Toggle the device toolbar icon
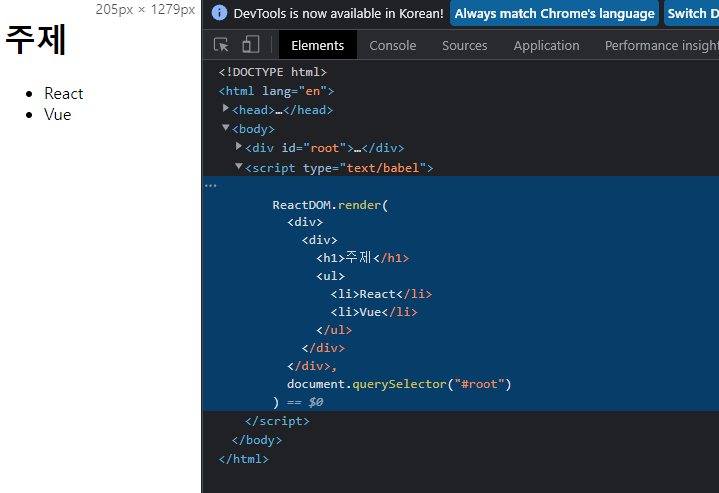The image size is (719, 493). coord(250,45)
